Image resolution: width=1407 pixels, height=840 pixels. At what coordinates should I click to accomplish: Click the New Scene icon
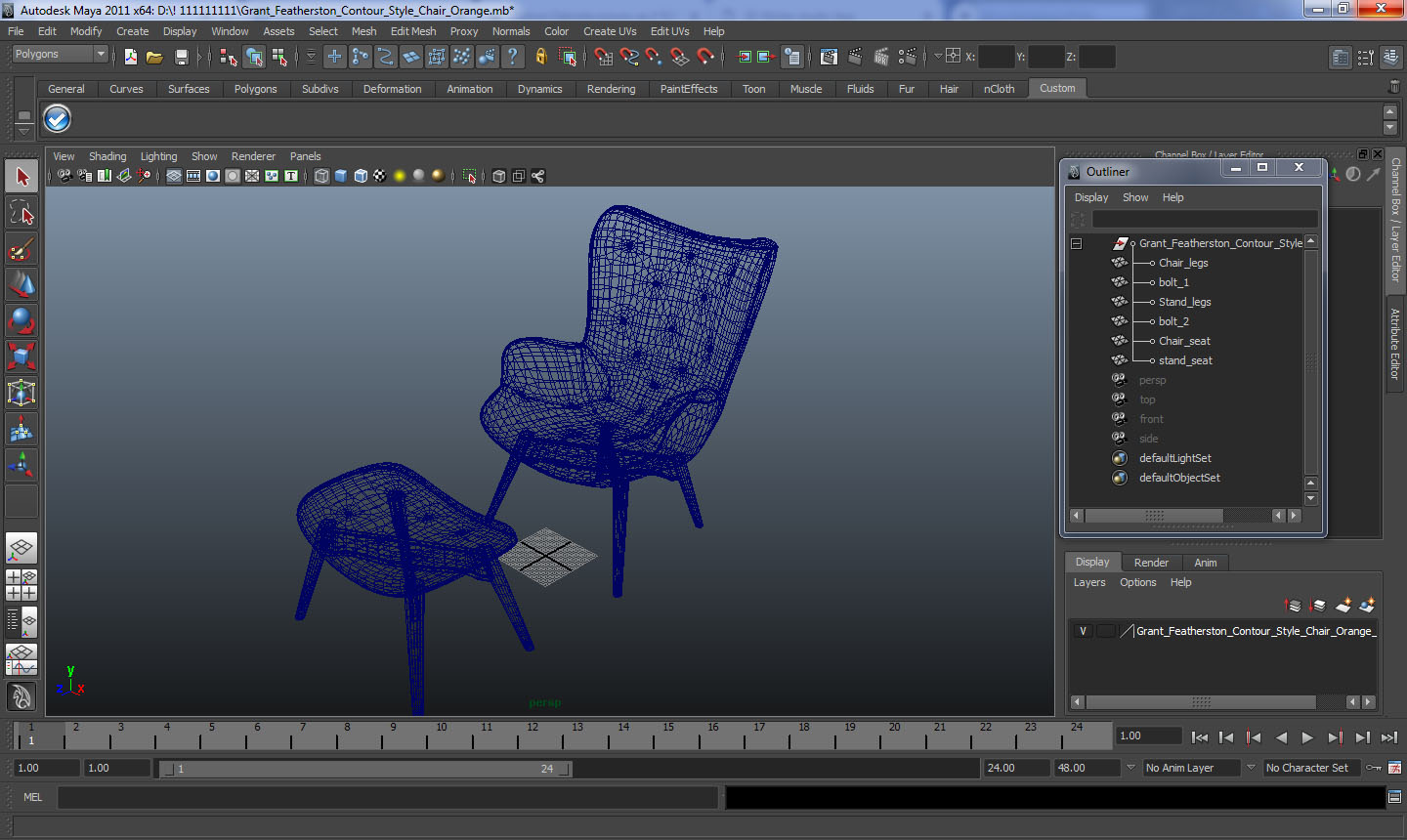[x=130, y=57]
